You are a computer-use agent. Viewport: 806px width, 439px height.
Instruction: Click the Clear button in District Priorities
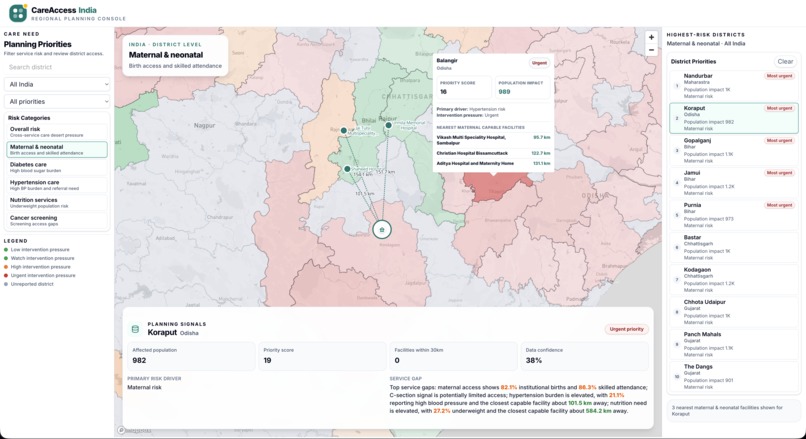785,62
